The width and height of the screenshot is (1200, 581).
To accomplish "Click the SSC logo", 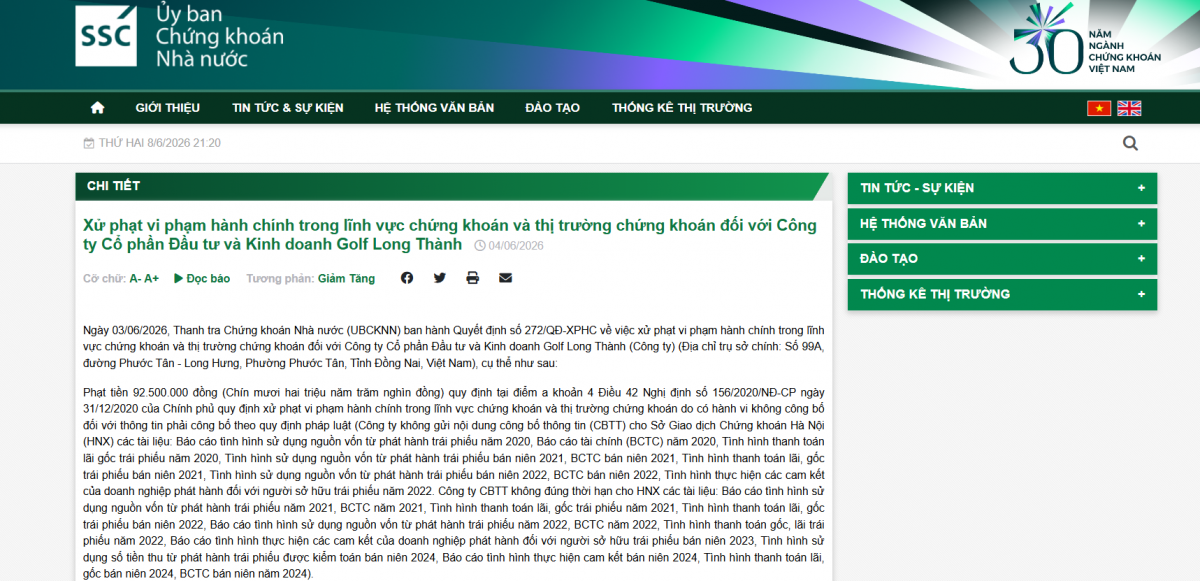I will (106, 36).
